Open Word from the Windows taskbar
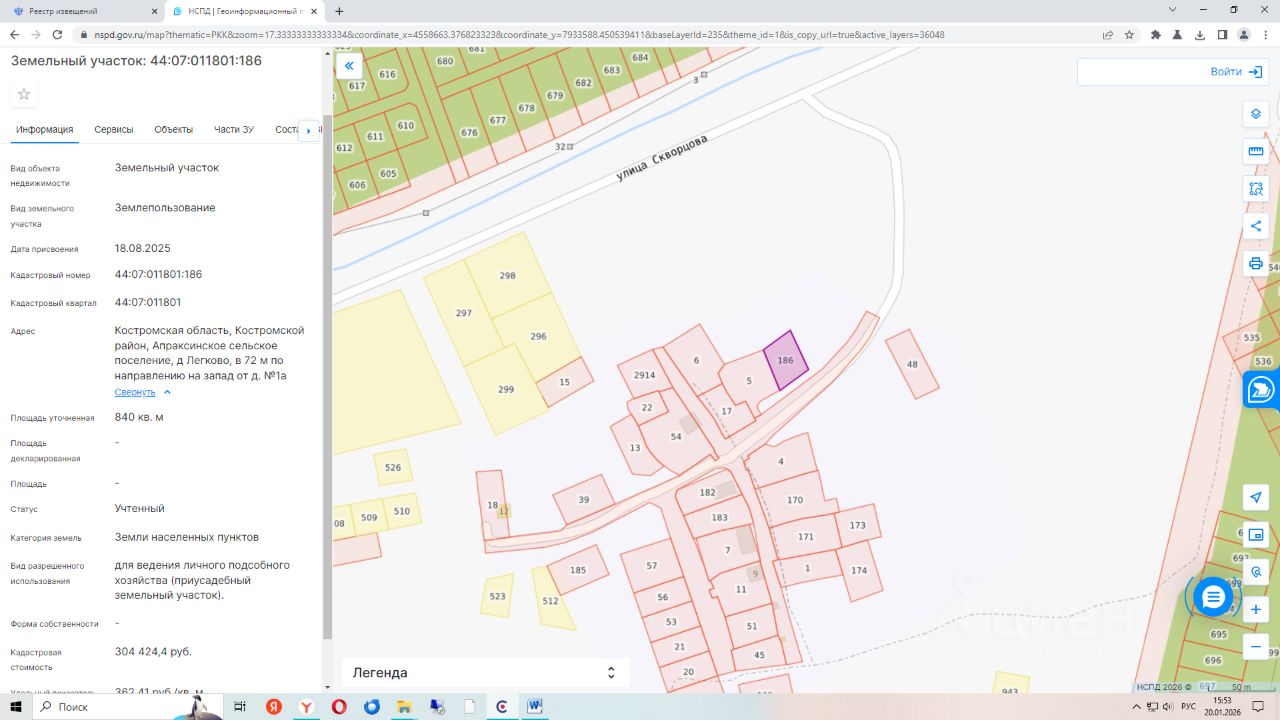The width and height of the screenshot is (1280, 720). [535, 706]
